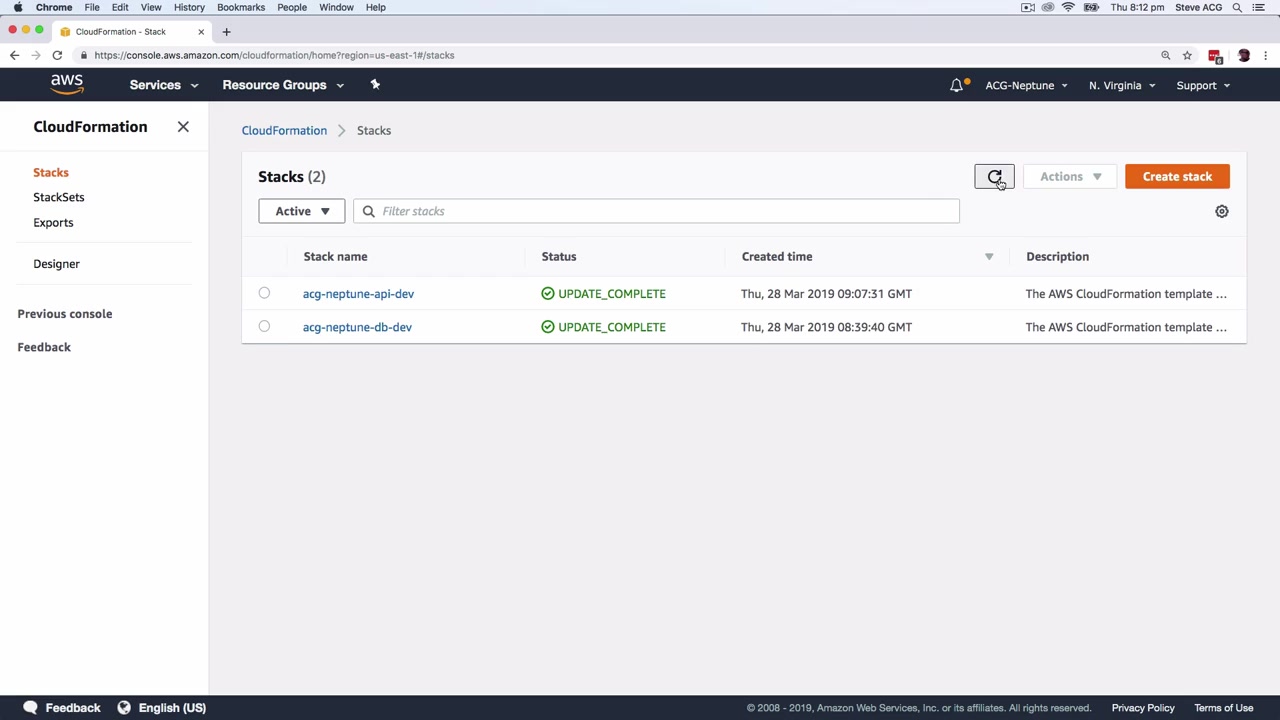Click the search magnifier in the filter box
1280x720 pixels.
point(368,211)
